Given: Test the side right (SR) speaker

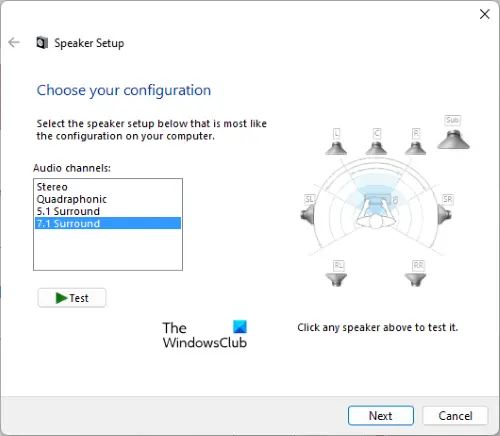Looking at the screenshot, I should click(444, 214).
